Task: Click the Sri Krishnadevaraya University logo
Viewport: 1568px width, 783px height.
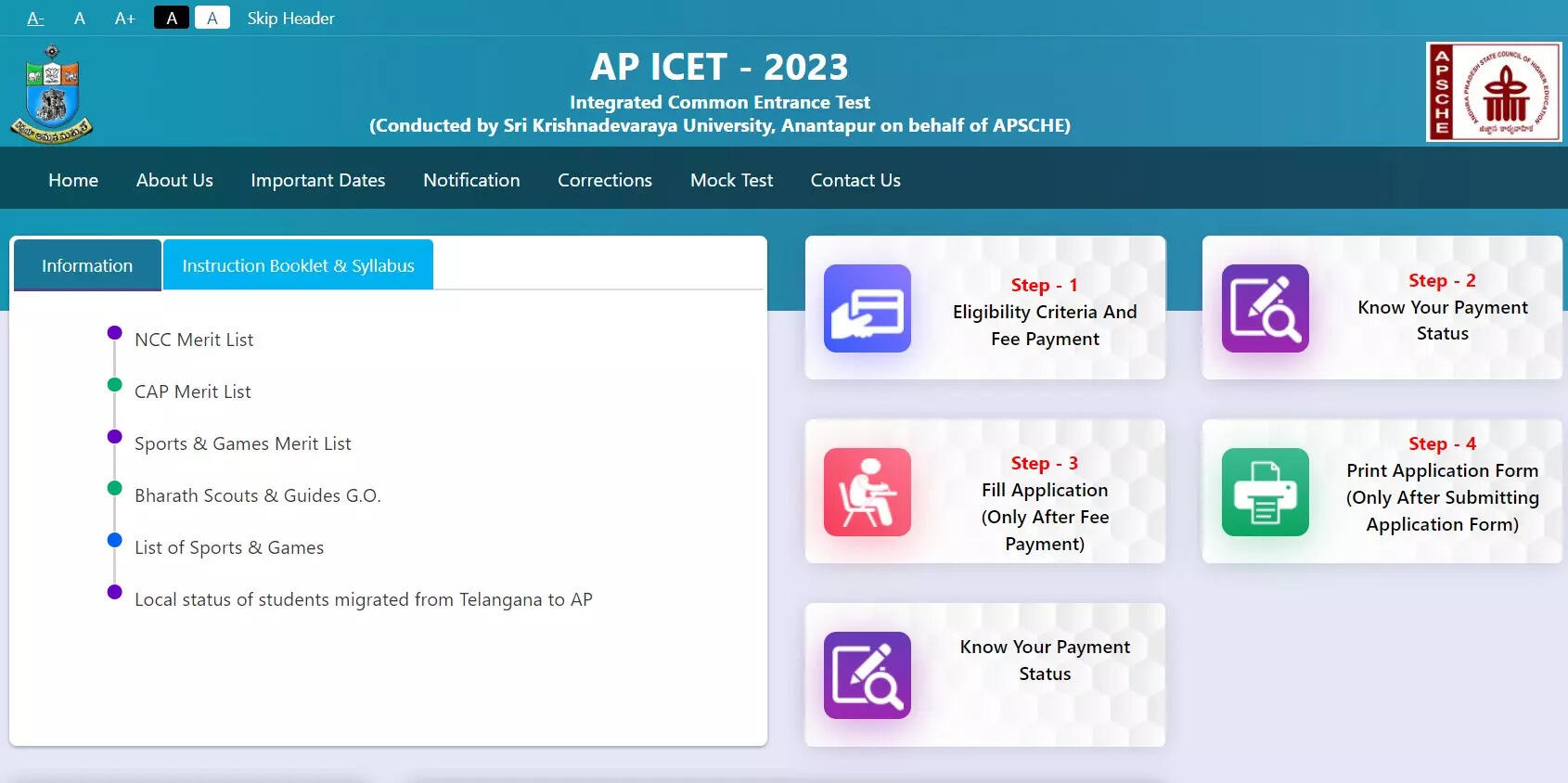Action: 52,94
